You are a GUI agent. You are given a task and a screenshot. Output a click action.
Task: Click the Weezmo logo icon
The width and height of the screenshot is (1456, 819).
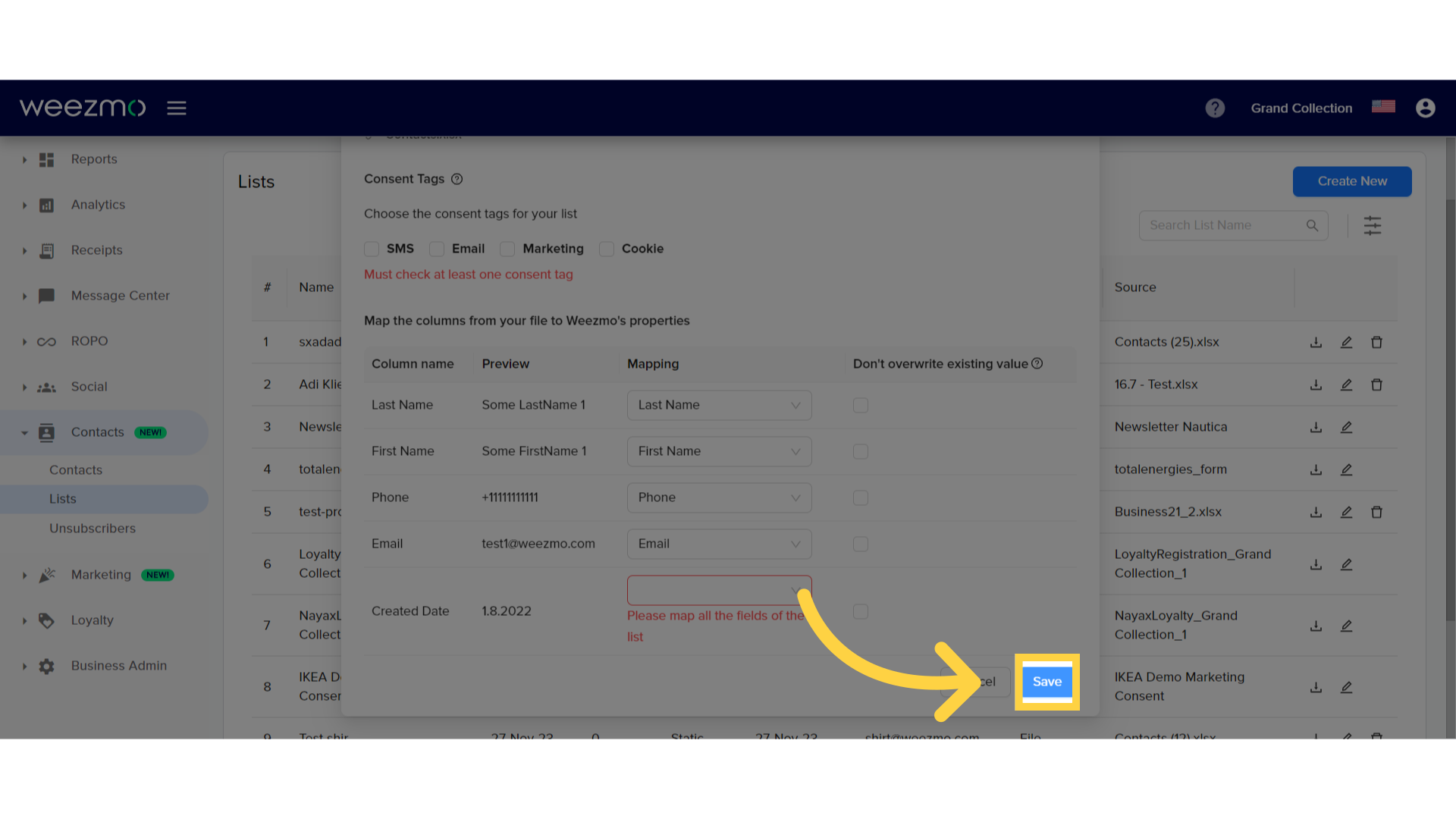(x=83, y=107)
